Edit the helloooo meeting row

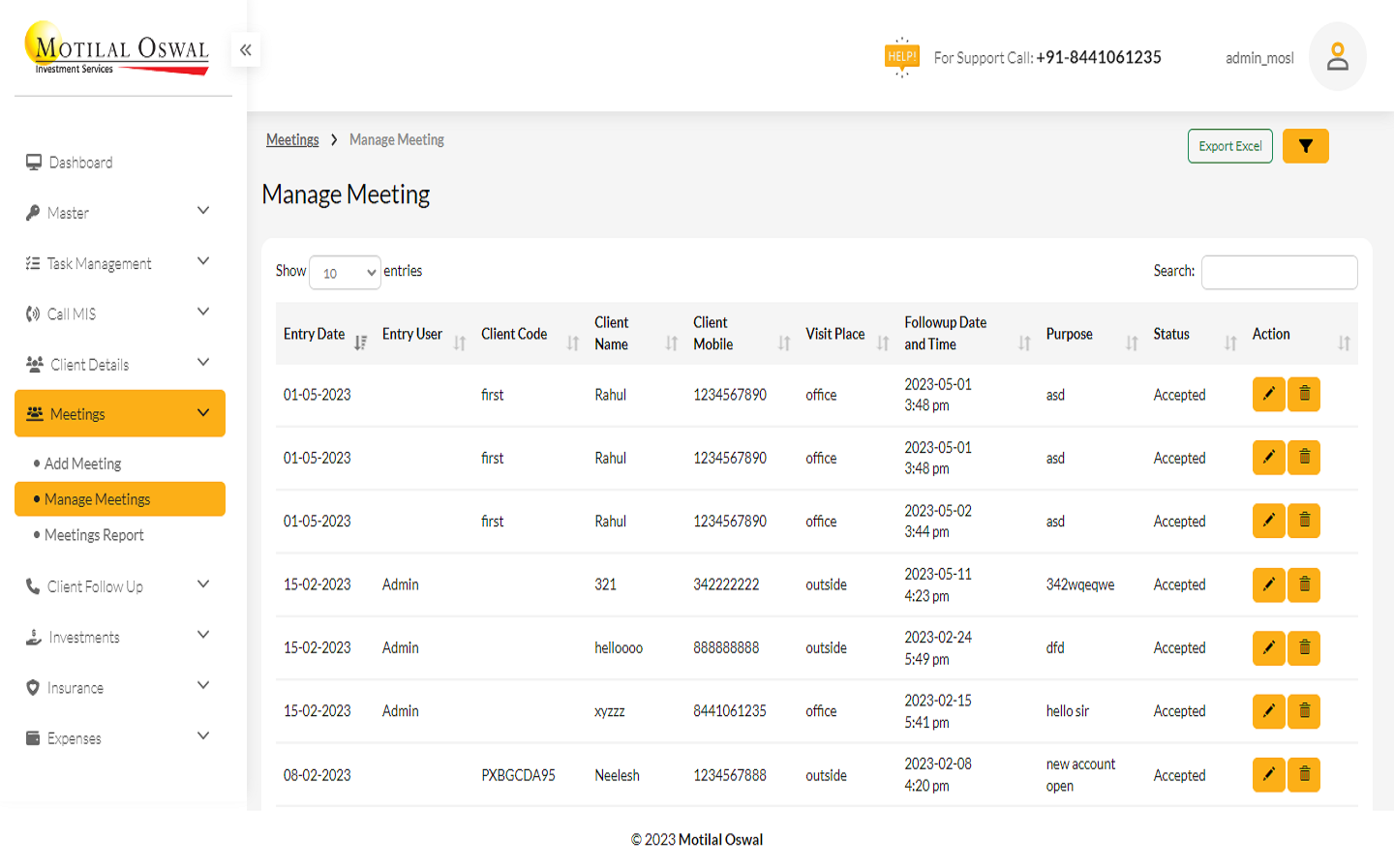click(1268, 647)
